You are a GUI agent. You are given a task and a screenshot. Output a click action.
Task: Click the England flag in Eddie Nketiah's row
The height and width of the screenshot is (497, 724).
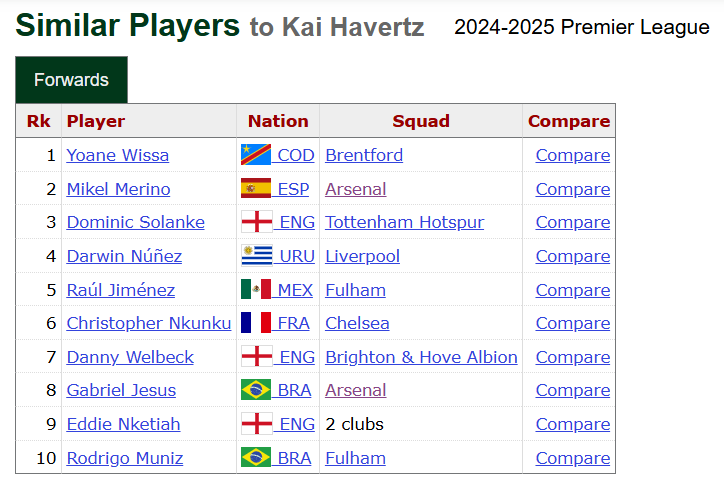coord(257,424)
